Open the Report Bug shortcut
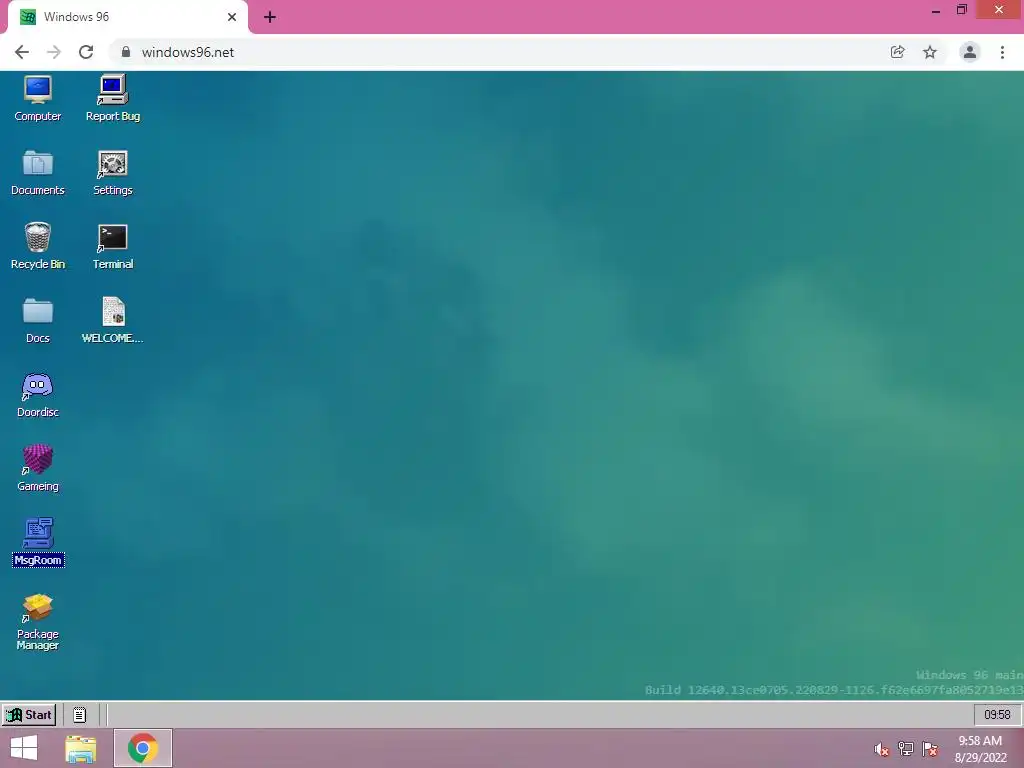 112,98
